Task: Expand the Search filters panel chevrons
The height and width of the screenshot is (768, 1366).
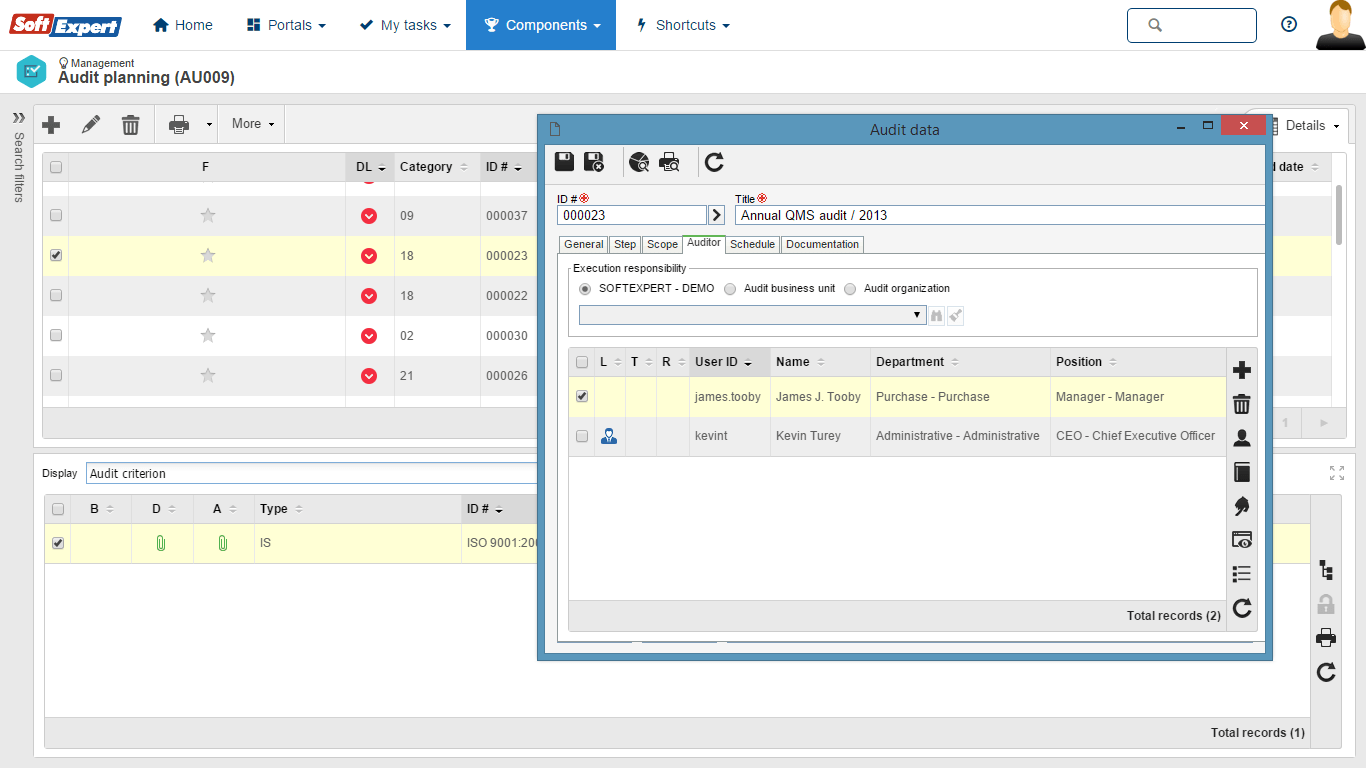Action: [x=18, y=118]
